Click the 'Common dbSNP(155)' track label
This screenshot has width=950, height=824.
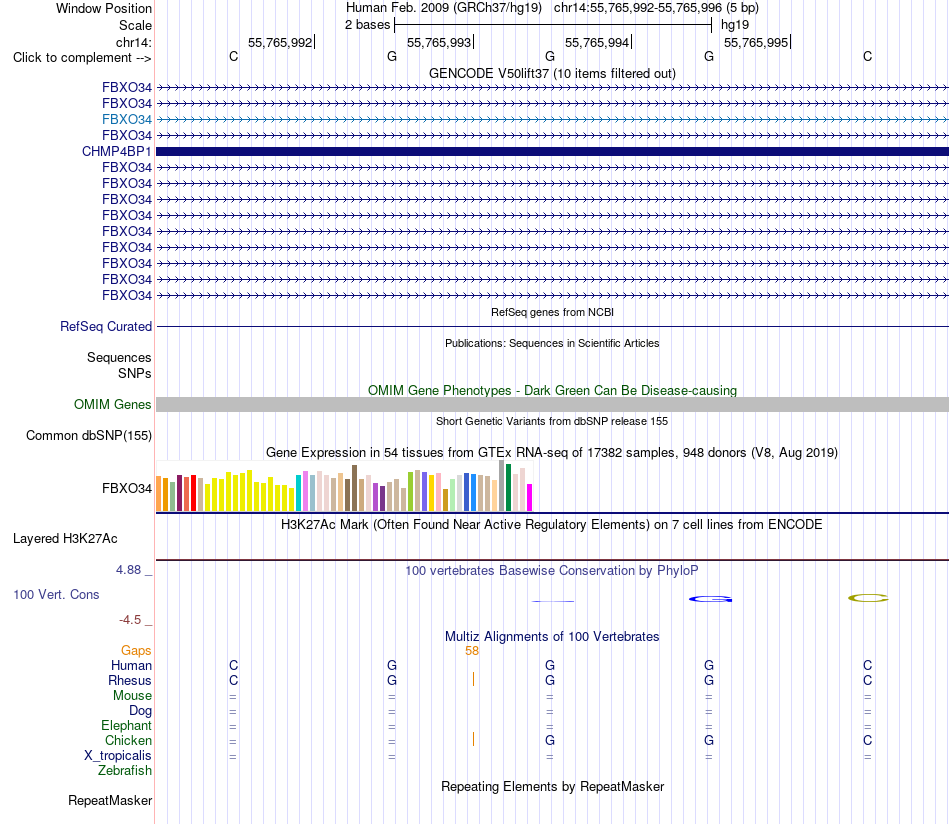coord(88,436)
